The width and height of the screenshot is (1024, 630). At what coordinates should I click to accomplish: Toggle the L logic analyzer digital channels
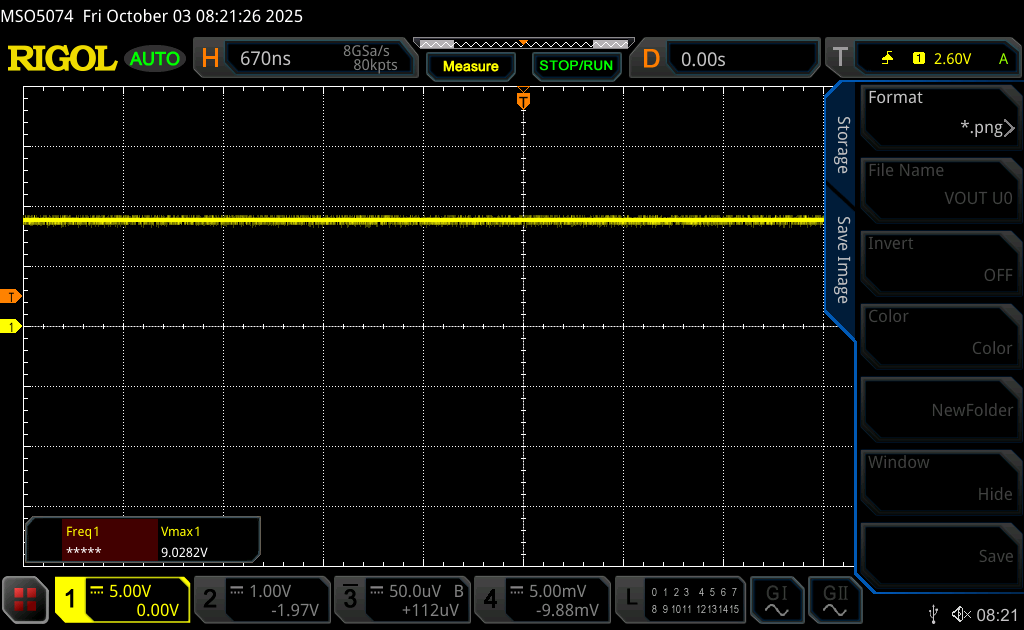680,600
